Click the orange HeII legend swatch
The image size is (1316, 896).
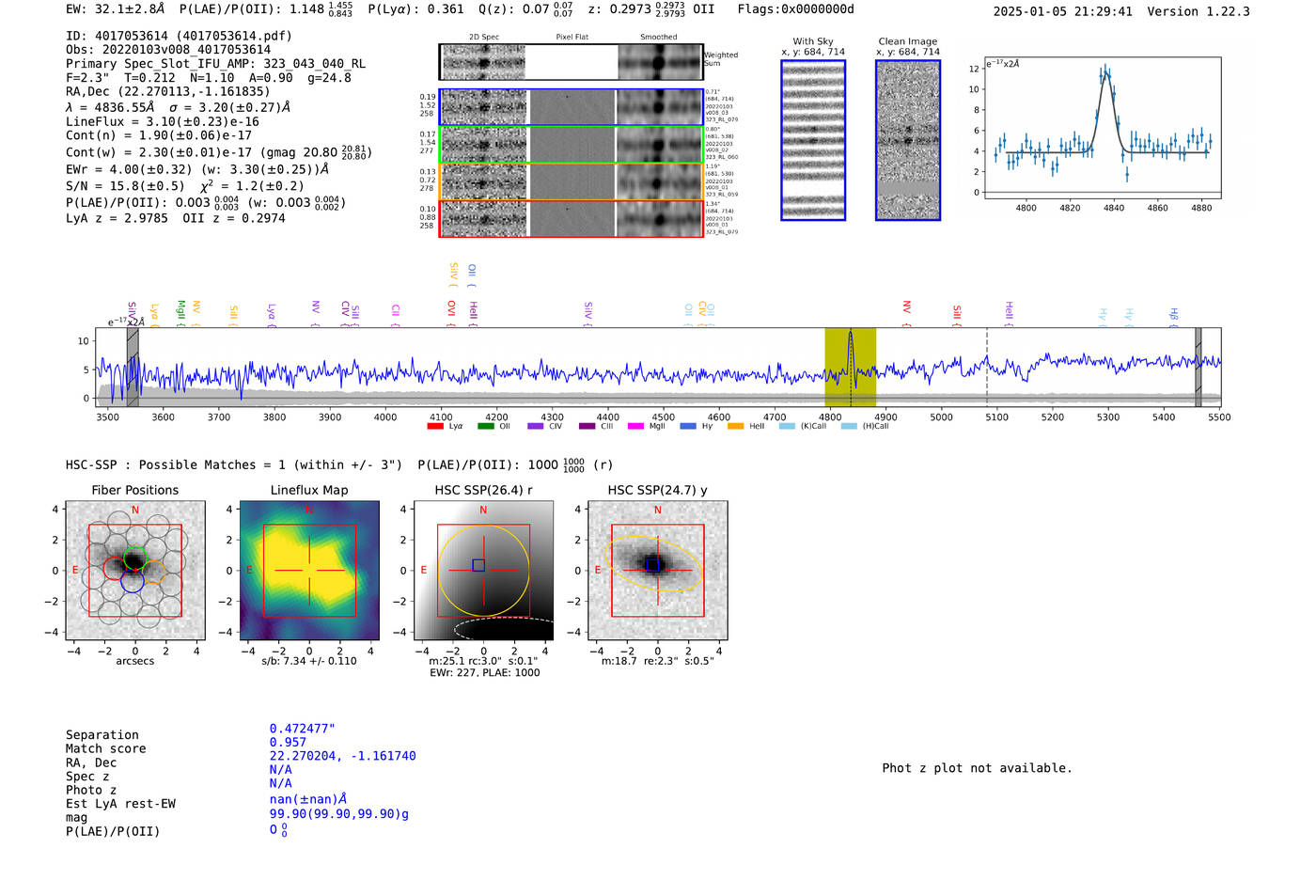click(x=735, y=426)
